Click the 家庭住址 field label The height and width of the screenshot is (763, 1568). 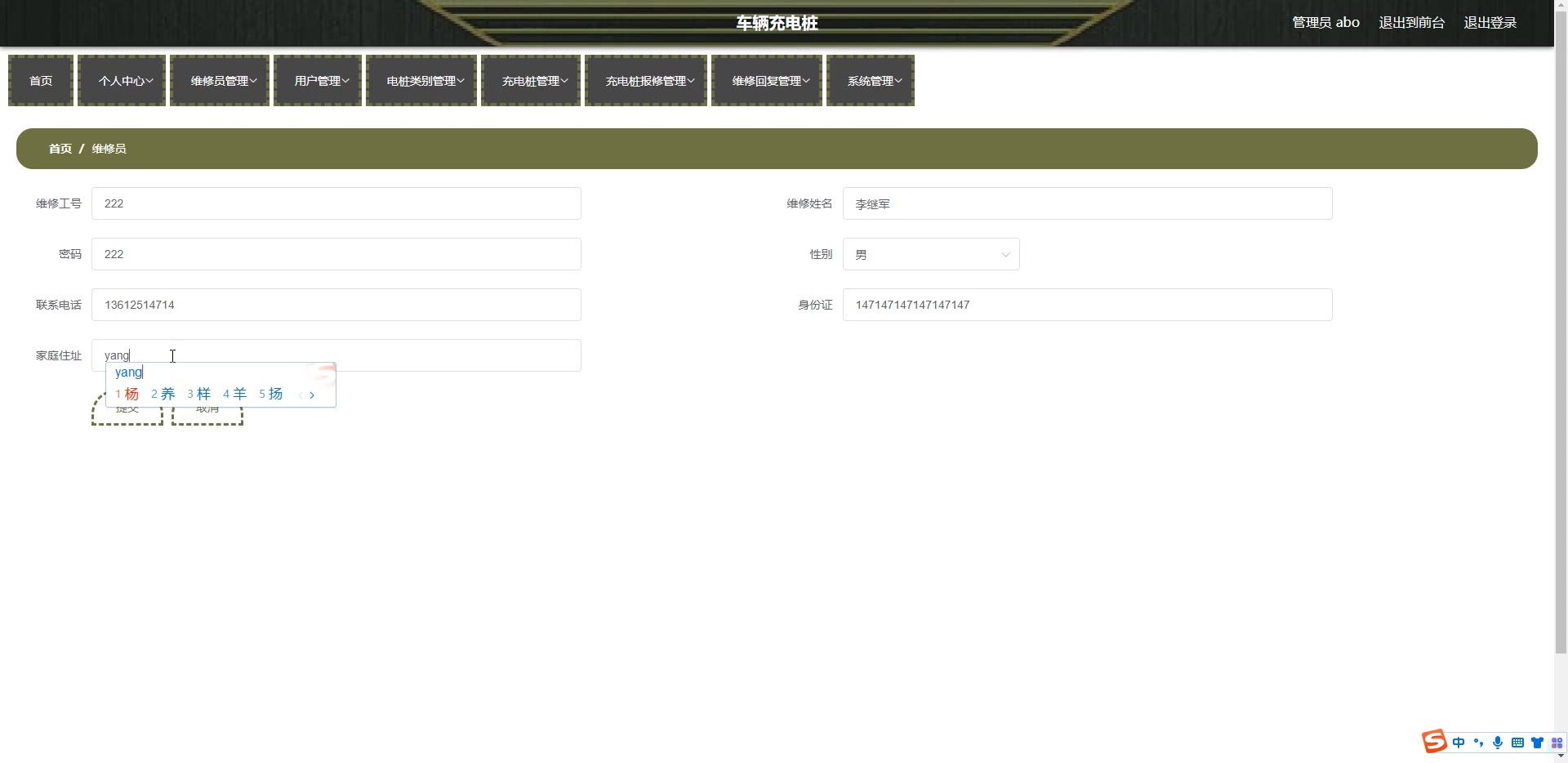point(59,355)
